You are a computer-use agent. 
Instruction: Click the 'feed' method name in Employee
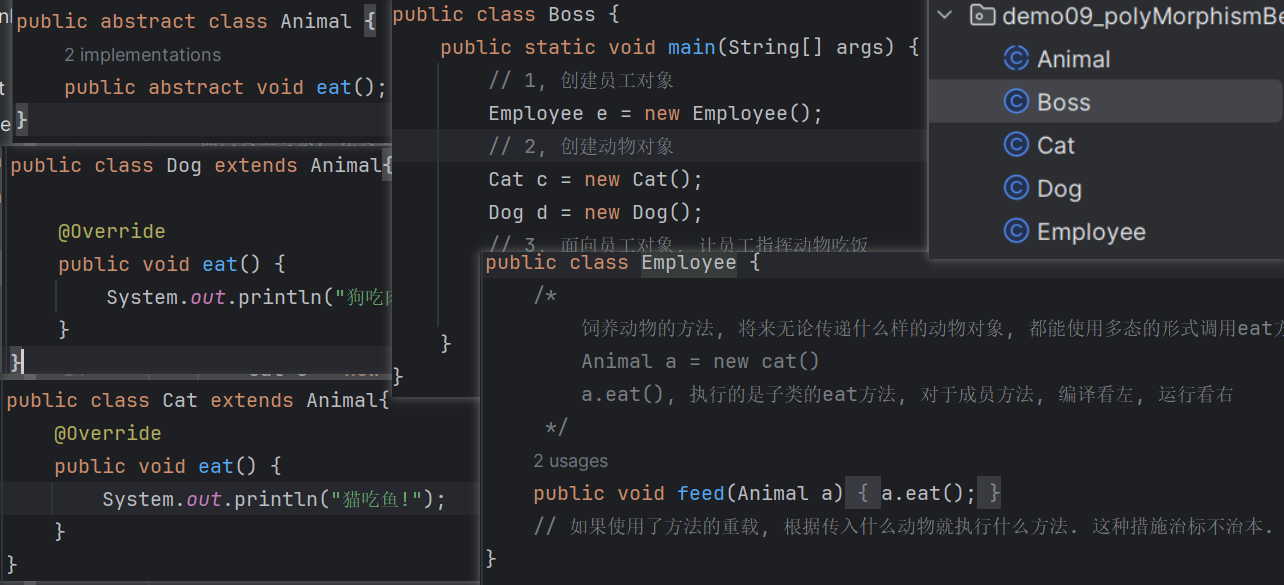pyautogui.click(x=701, y=493)
